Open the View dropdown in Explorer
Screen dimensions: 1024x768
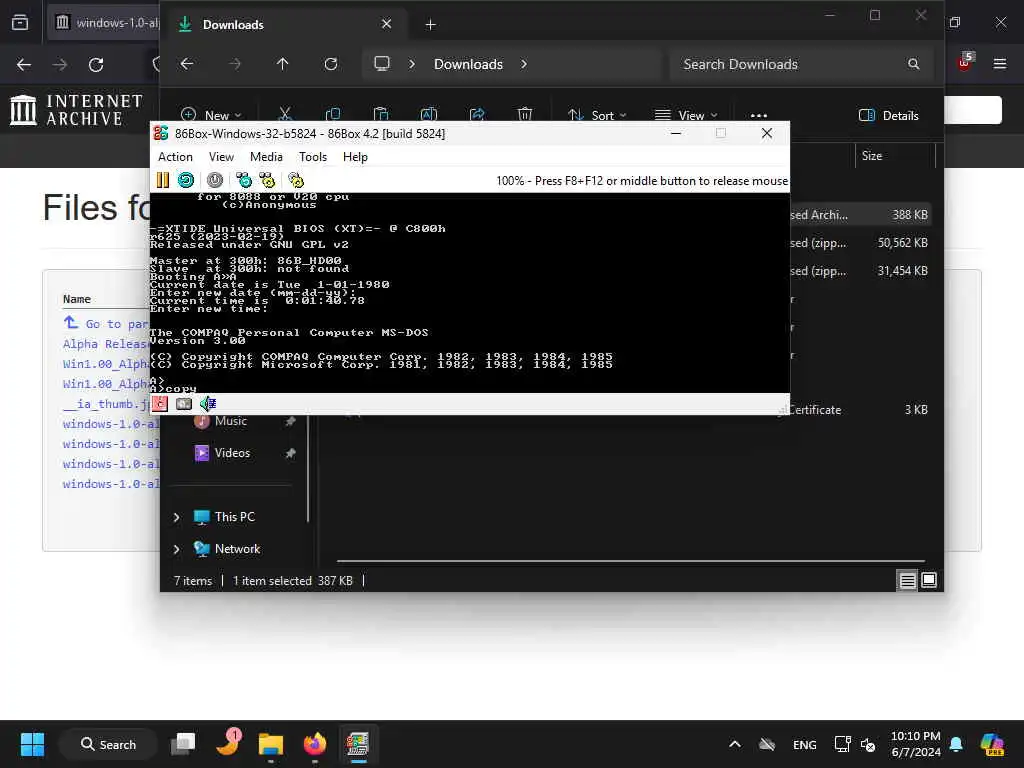click(x=686, y=115)
